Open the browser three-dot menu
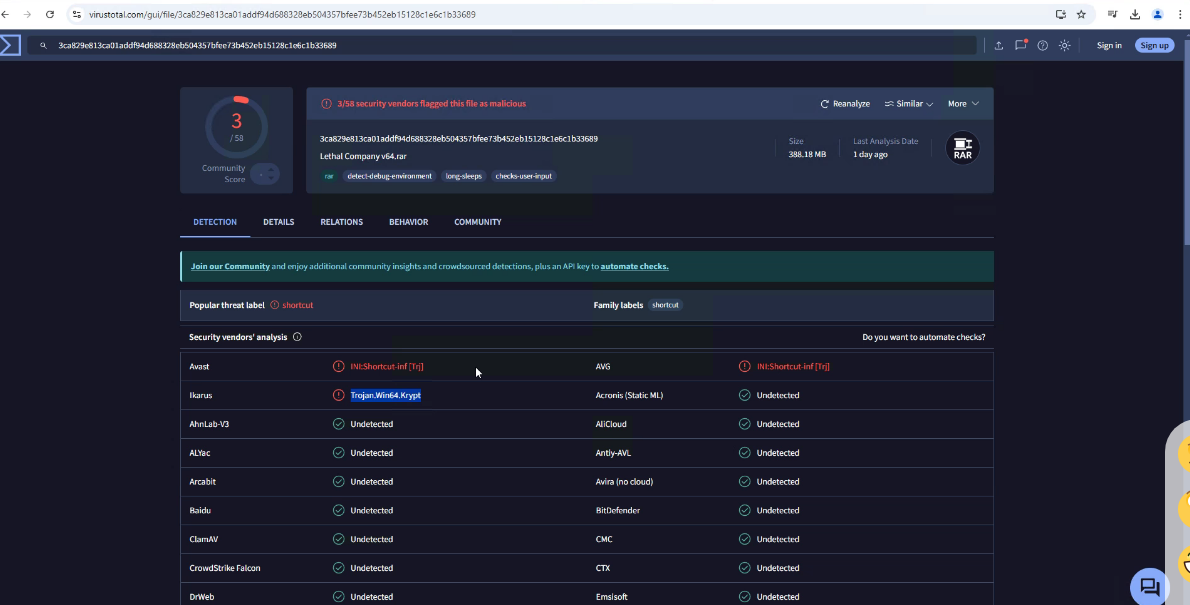This screenshot has width=1190, height=605. click(1180, 14)
